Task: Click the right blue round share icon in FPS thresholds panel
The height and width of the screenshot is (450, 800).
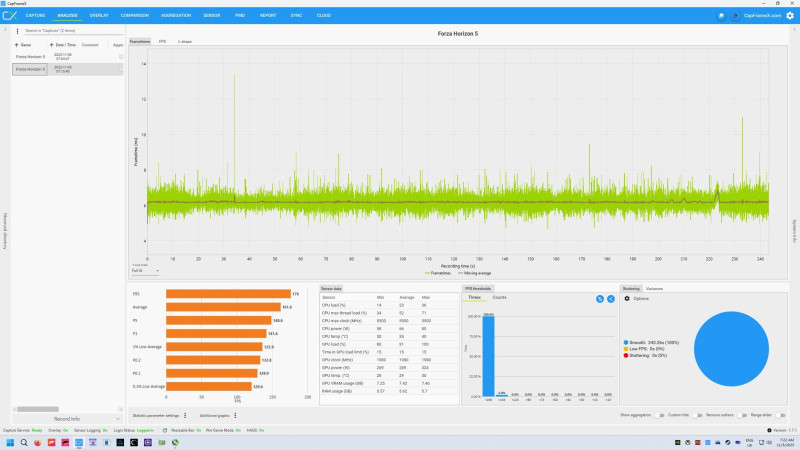Action: click(x=611, y=299)
